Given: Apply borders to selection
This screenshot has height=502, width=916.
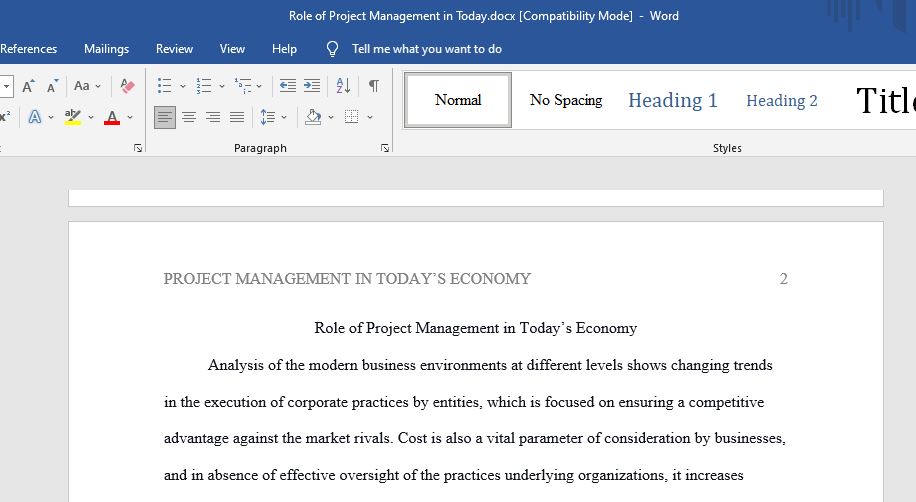Looking at the screenshot, I should tap(352, 117).
